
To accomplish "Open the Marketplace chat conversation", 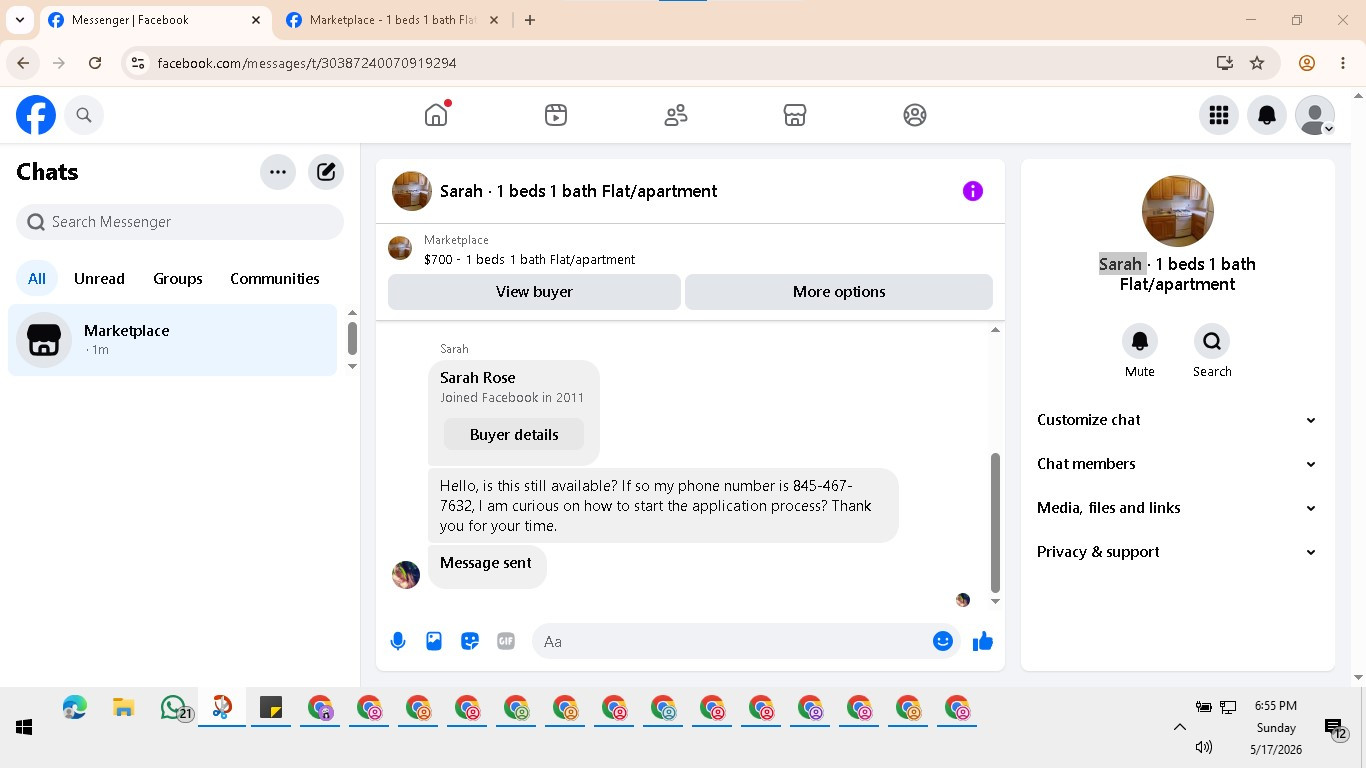I will pyautogui.click(x=173, y=340).
